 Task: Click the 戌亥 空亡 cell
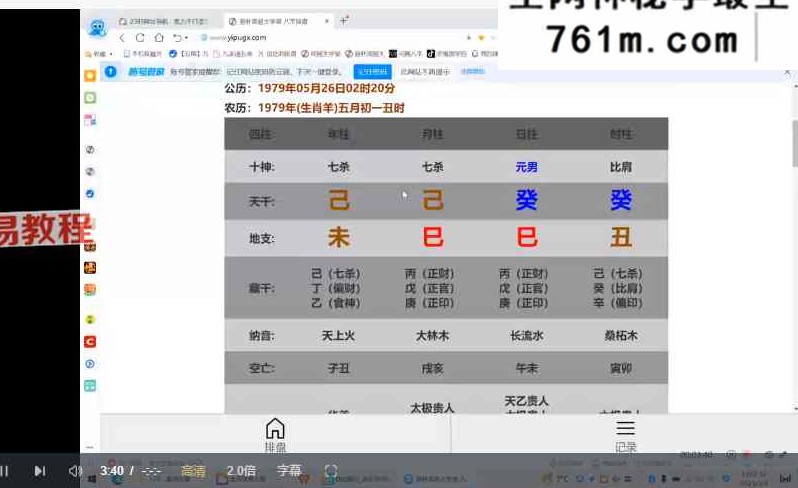[x=432, y=368]
